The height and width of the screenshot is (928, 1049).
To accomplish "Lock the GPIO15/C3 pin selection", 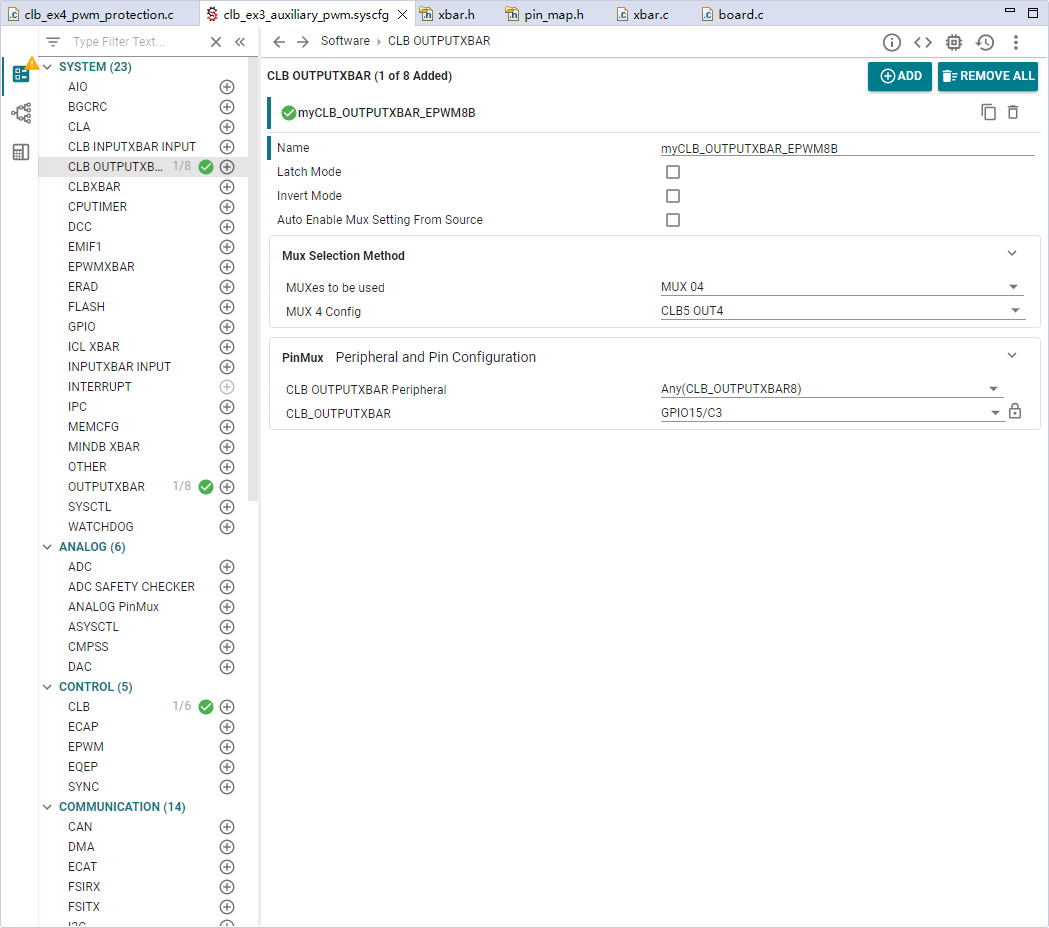I will [1015, 411].
